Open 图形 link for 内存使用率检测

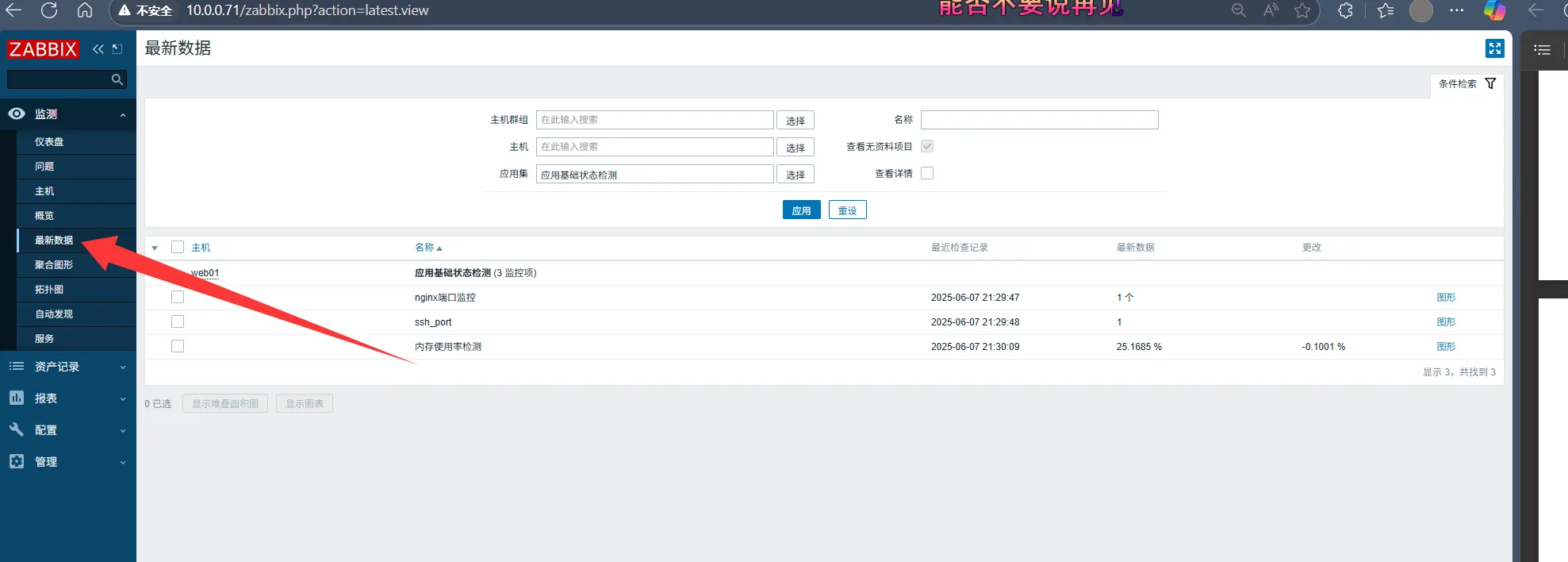click(1446, 347)
